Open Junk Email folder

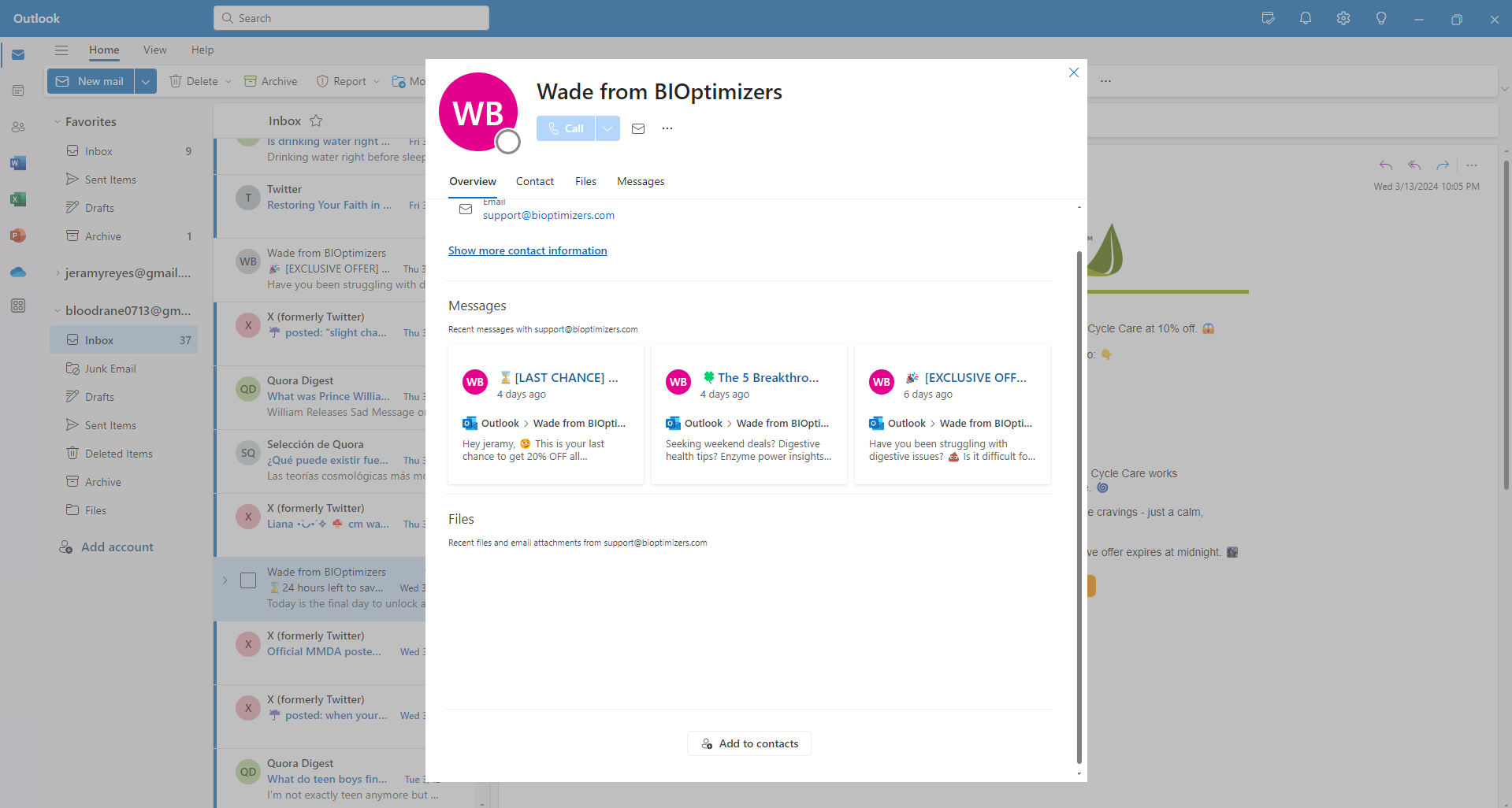(x=124, y=369)
